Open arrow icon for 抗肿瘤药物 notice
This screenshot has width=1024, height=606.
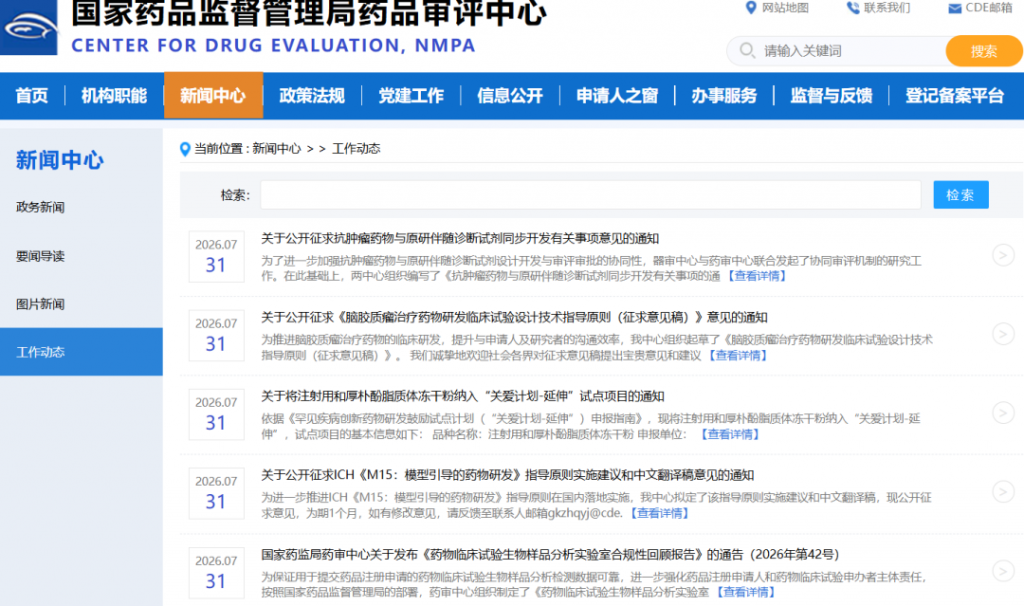click(x=1003, y=255)
